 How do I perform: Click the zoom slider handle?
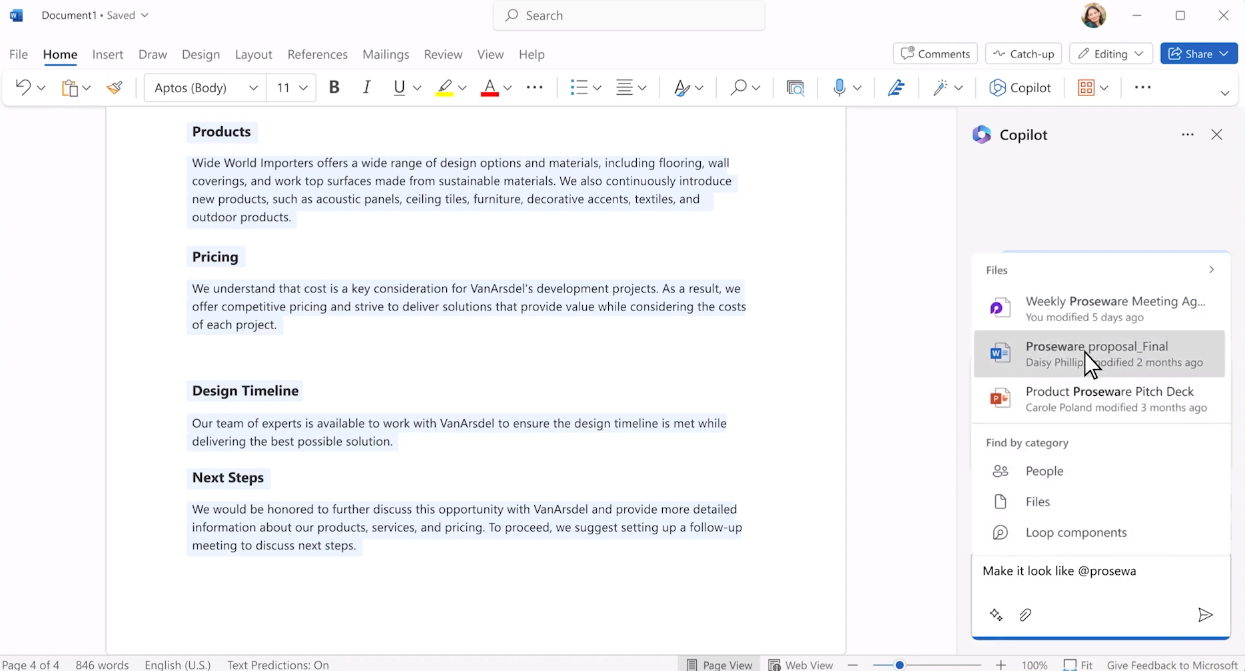(899, 665)
